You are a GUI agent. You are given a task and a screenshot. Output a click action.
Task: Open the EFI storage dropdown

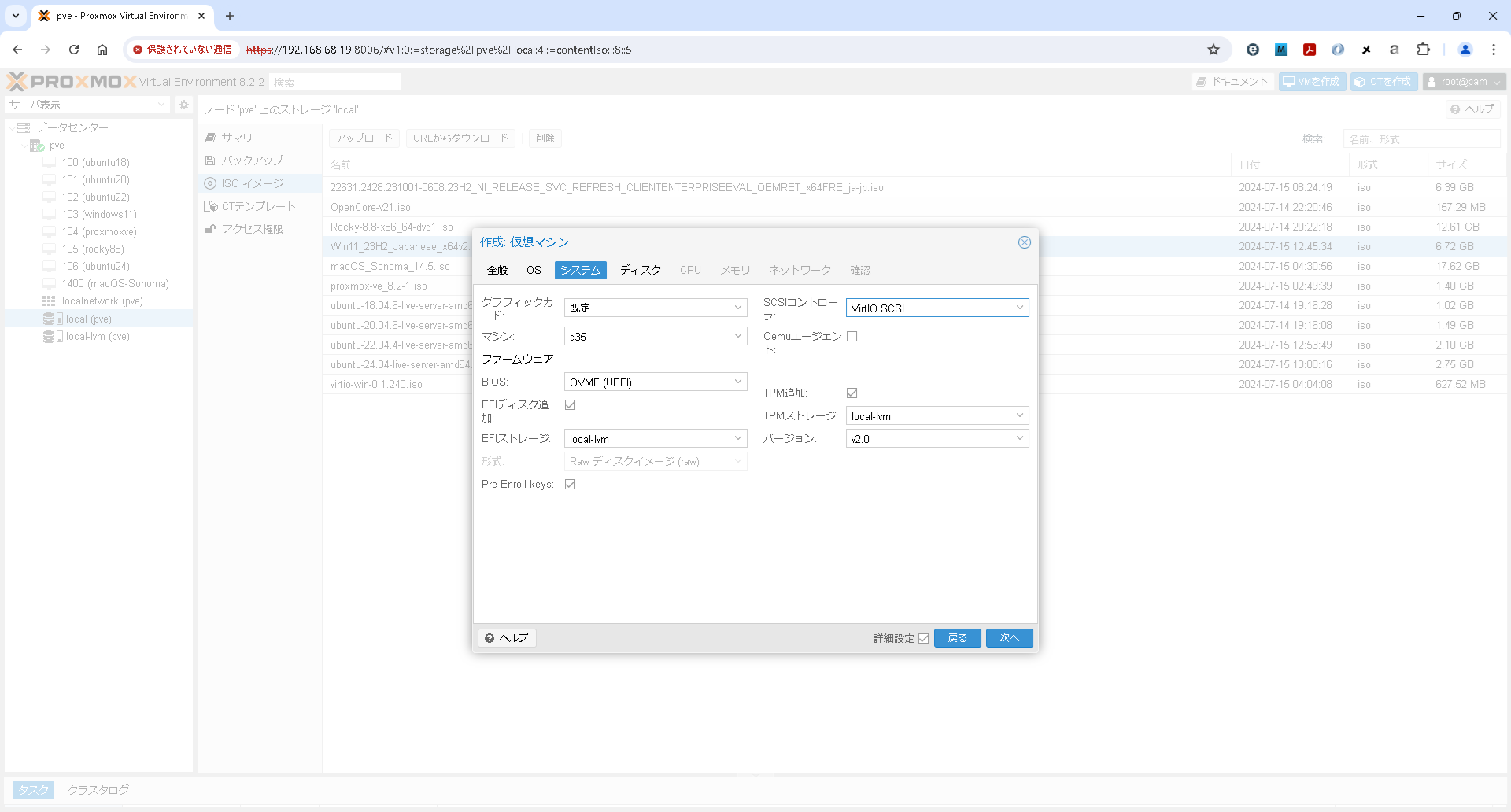pyautogui.click(x=656, y=439)
